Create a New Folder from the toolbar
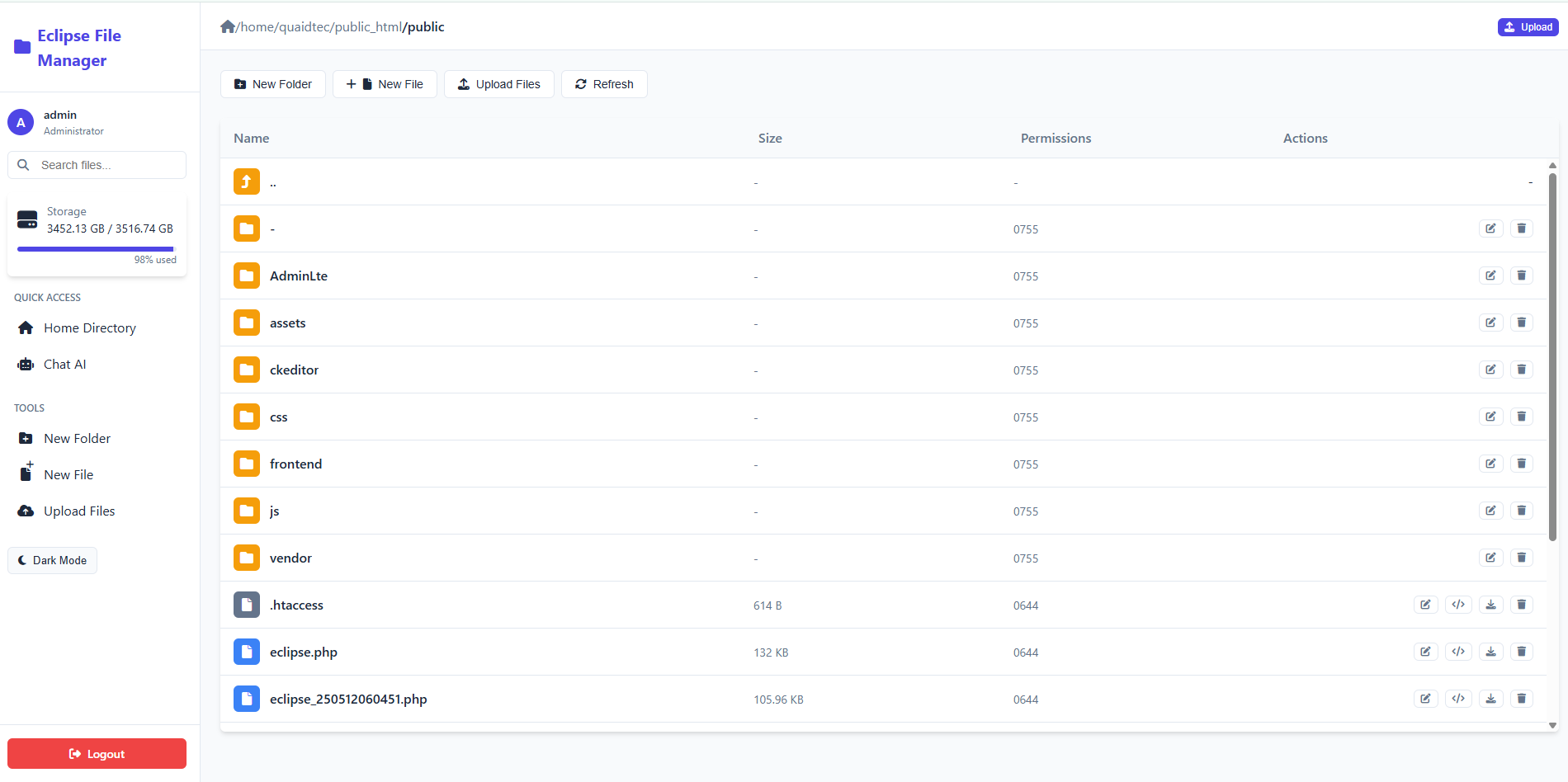1568x782 pixels. [272, 83]
